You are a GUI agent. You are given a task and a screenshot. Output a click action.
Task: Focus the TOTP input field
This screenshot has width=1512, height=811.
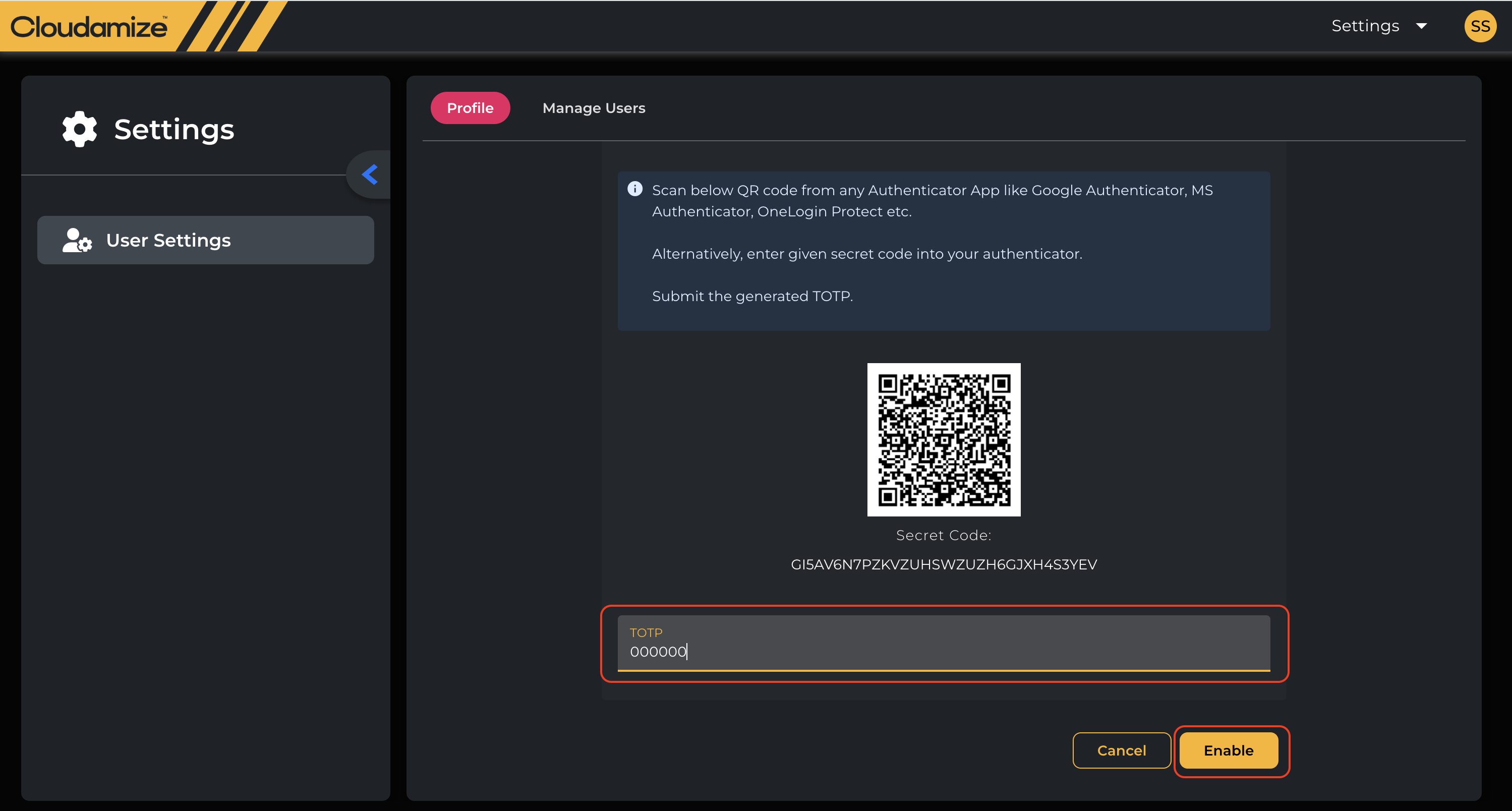click(x=943, y=652)
